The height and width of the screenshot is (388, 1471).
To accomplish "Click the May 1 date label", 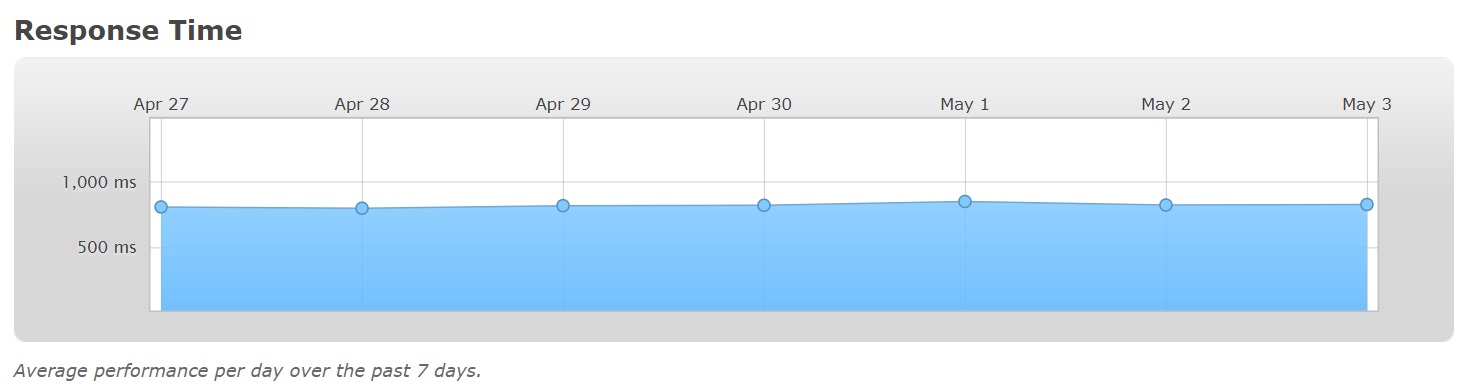I will [965, 104].
